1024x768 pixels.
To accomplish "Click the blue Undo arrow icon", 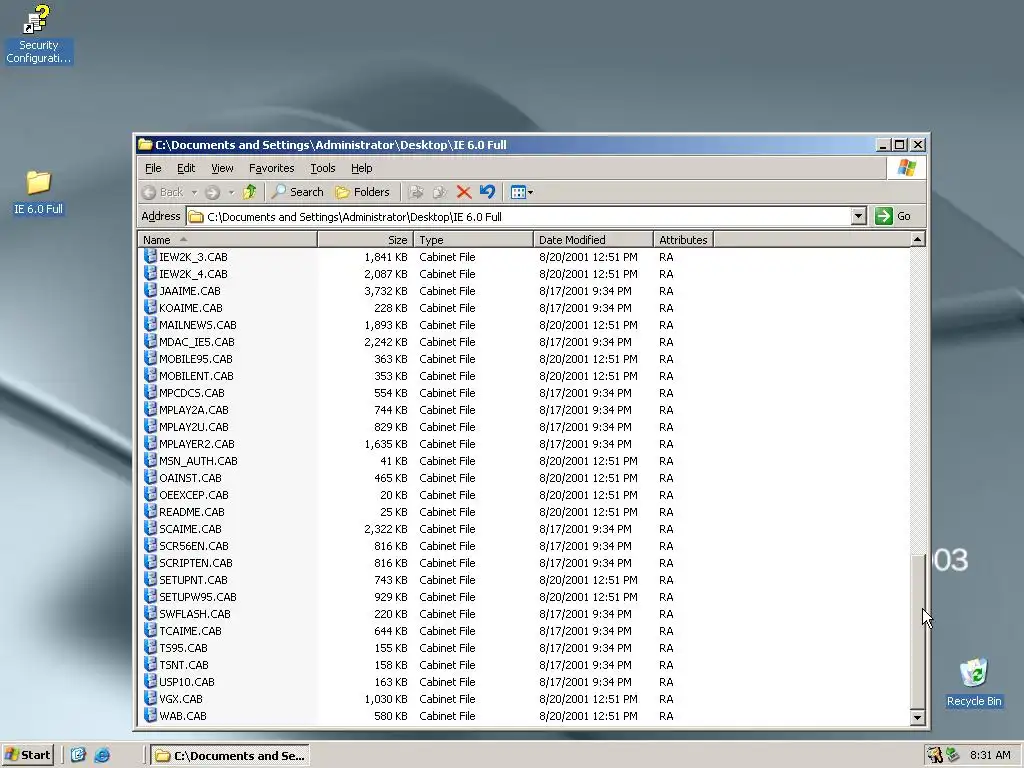I will [487, 192].
